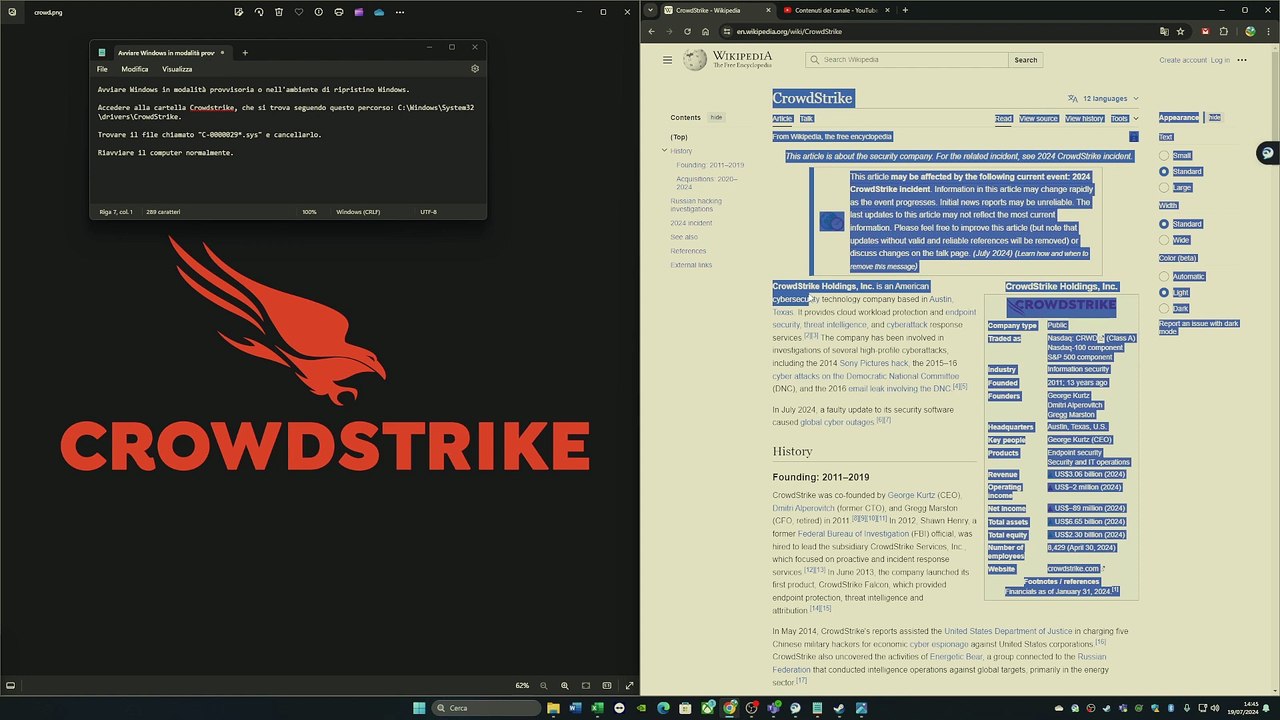Open the Visualizza menu in Notepad
This screenshot has width=1280, height=720.
[177, 69]
